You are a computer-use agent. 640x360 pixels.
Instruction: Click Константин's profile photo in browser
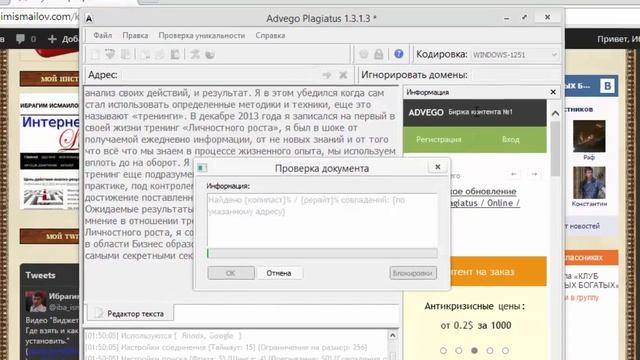tap(589, 183)
